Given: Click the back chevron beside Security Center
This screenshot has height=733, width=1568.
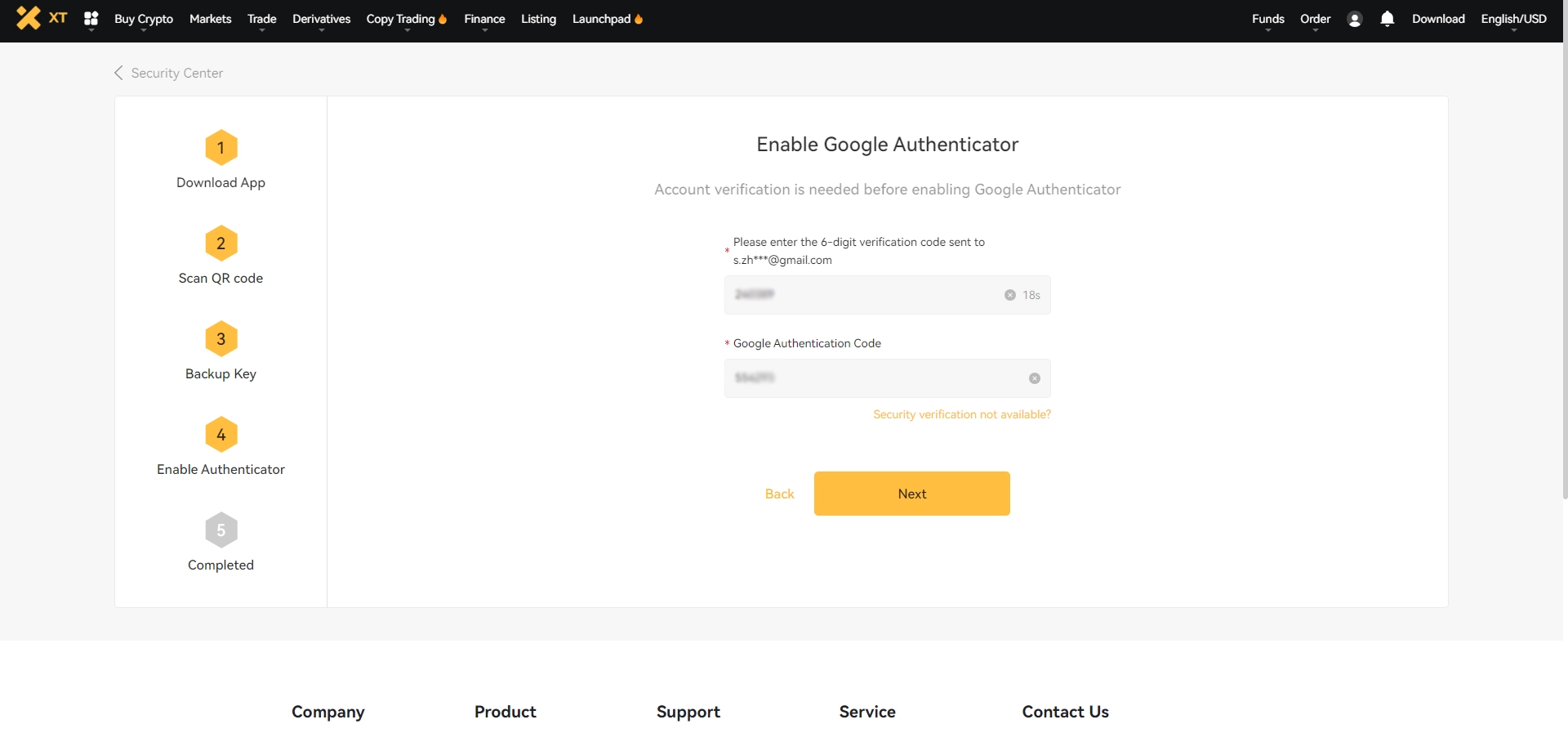Looking at the screenshot, I should point(118,73).
